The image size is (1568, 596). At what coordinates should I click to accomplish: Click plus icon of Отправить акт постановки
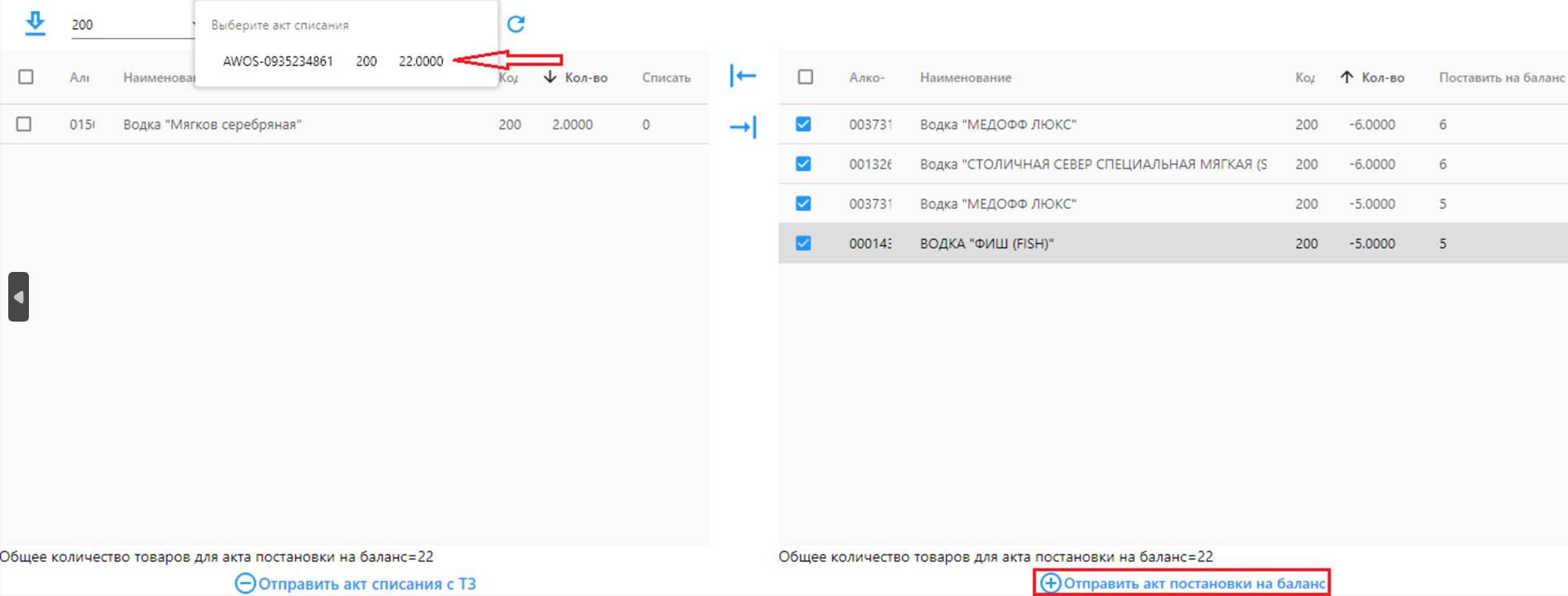1050,583
